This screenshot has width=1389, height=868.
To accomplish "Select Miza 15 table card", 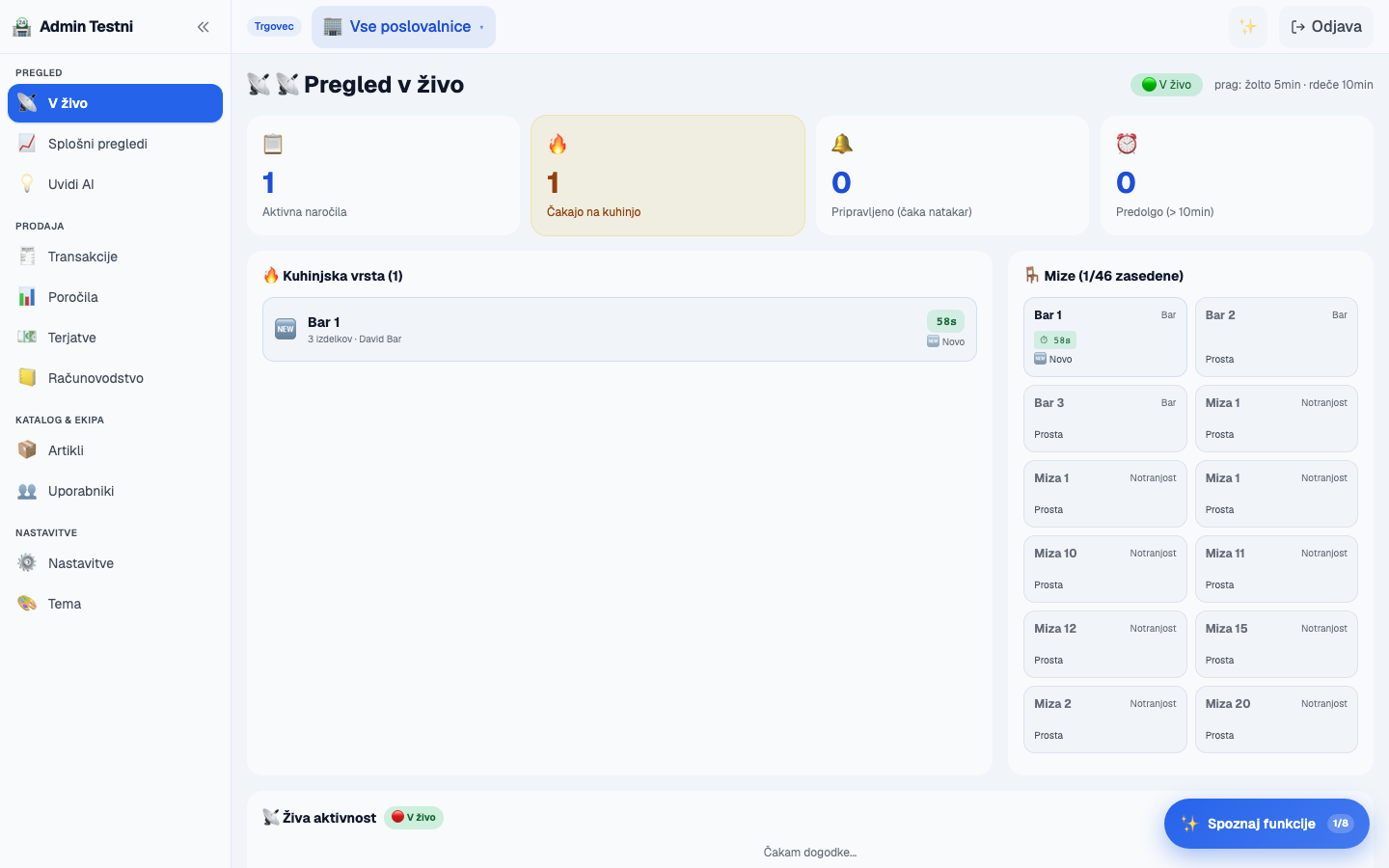I will coord(1276,644).
